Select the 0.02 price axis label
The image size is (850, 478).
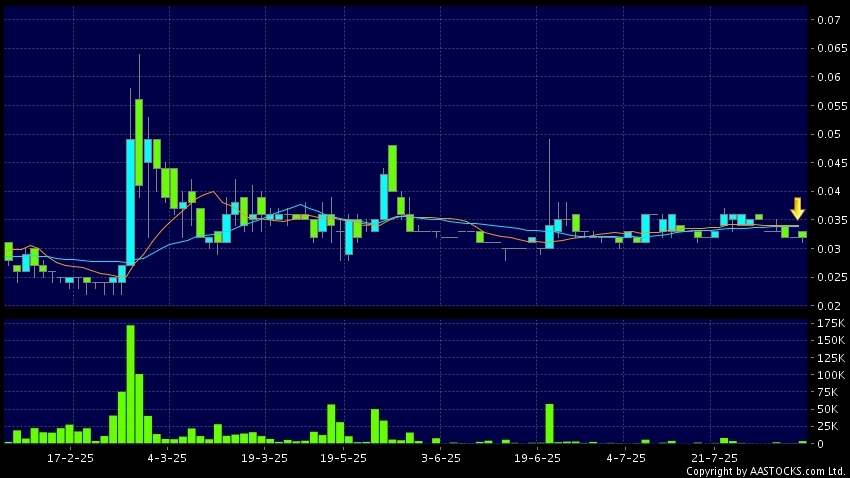(x=829, y=306)
